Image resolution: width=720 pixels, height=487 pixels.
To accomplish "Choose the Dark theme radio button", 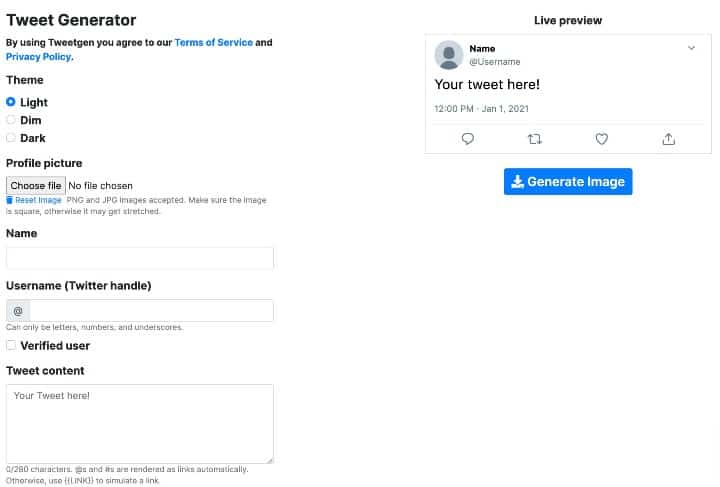I will 11,138.
